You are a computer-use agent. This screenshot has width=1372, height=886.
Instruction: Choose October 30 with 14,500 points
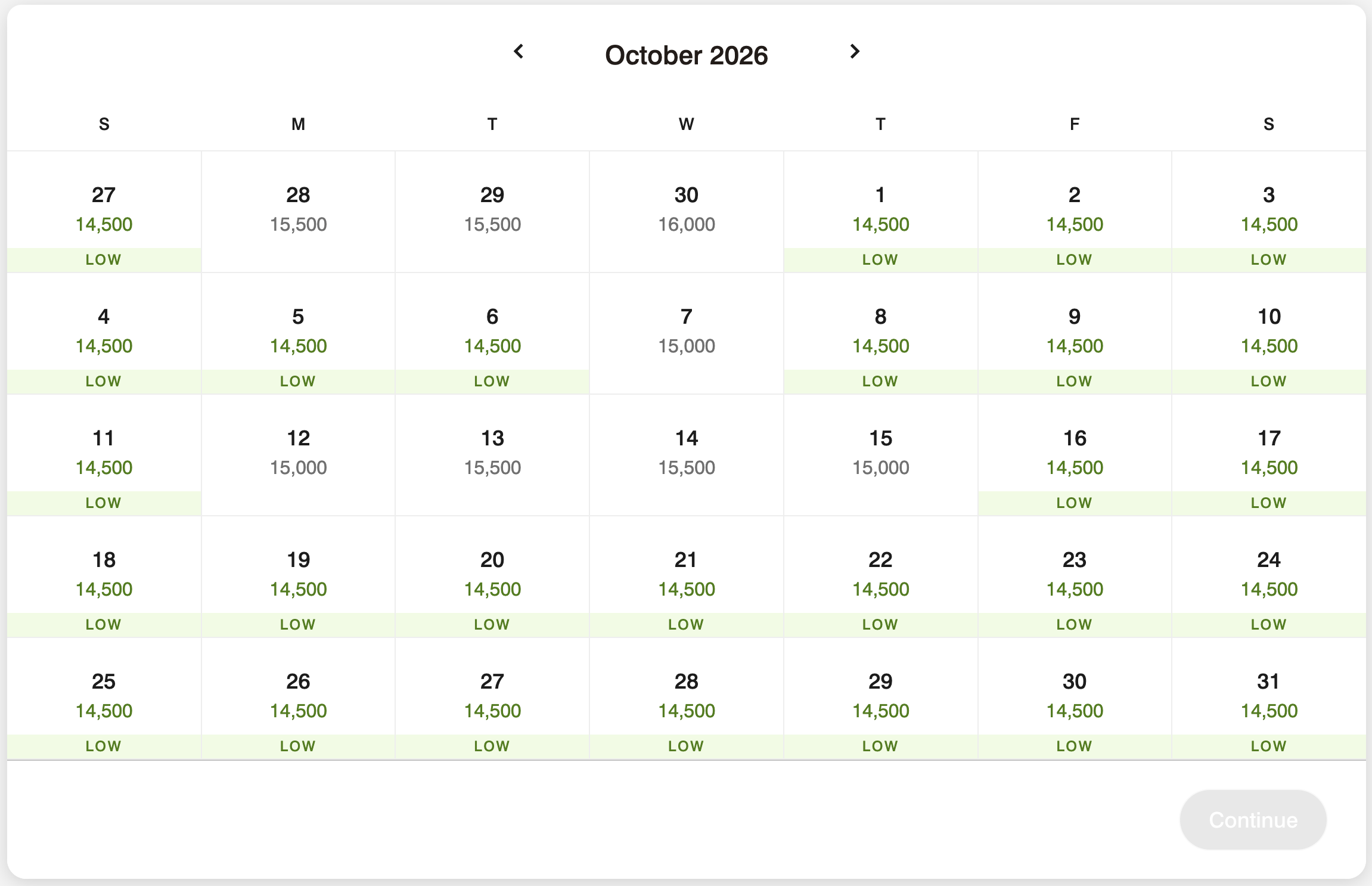pos(1073,695)
